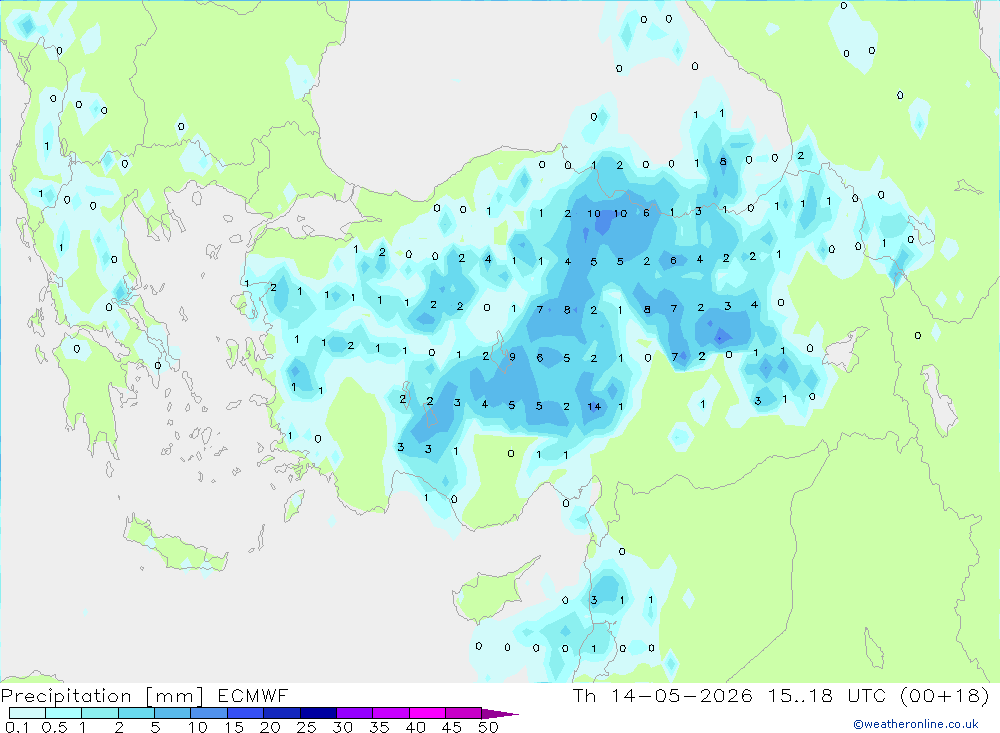Image resolution: width=1000 pixels, height=733 pixels.
Task: Click the legend label "0.5"
Action: pos(54,727)
